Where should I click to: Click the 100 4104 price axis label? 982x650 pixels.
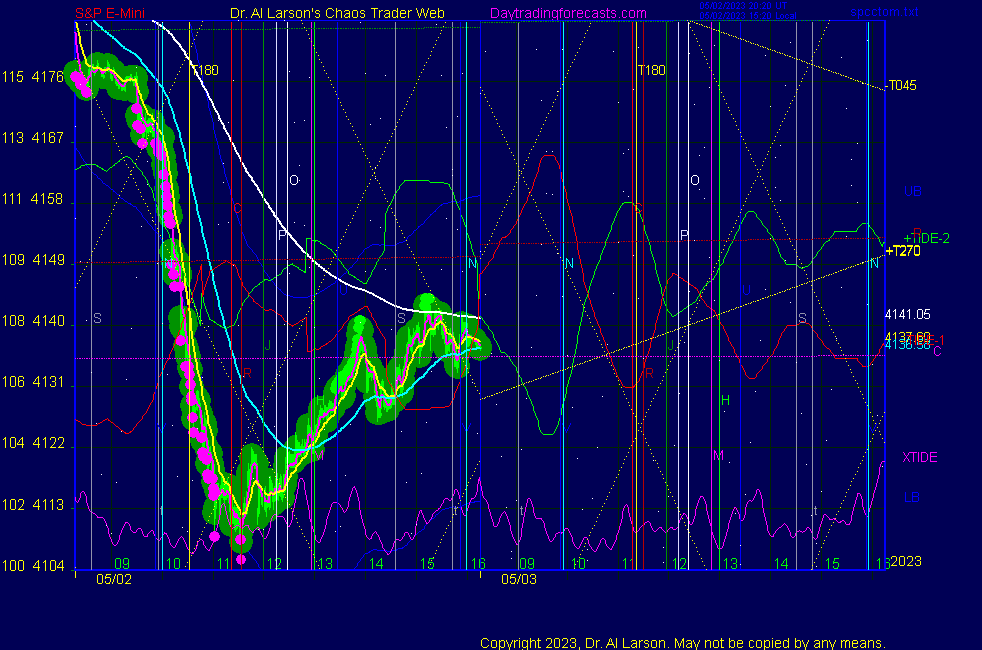pos(32,567)
